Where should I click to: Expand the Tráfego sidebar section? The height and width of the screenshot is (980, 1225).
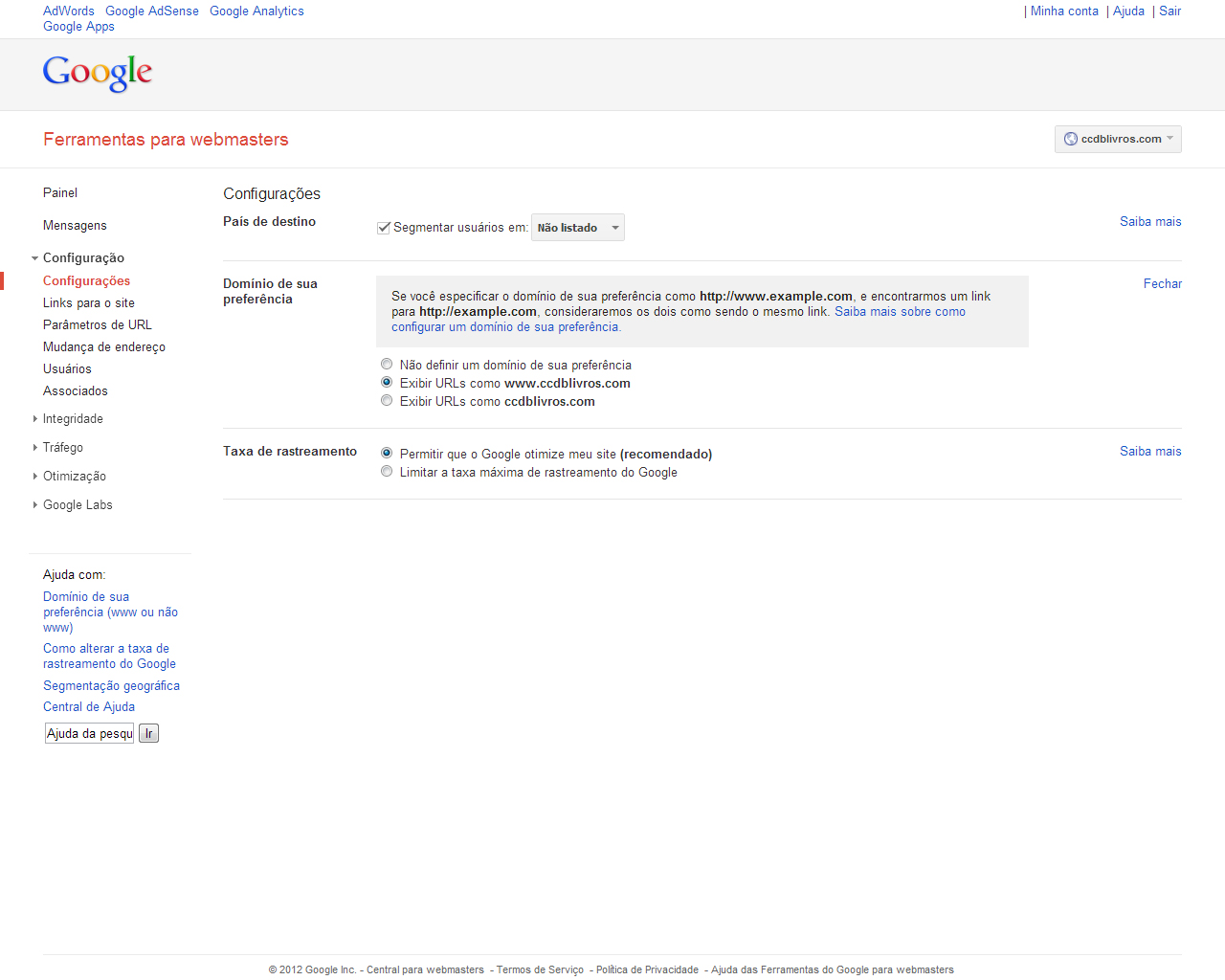pos(63,448)
